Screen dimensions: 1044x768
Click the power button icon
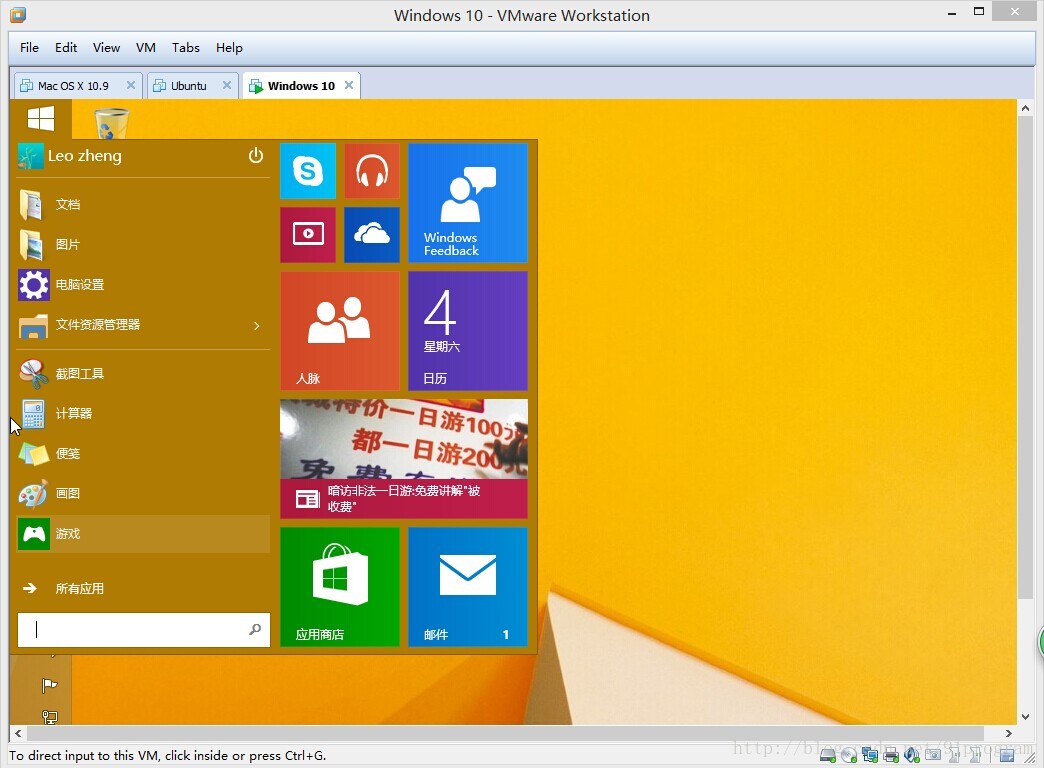tap(256, 156)
